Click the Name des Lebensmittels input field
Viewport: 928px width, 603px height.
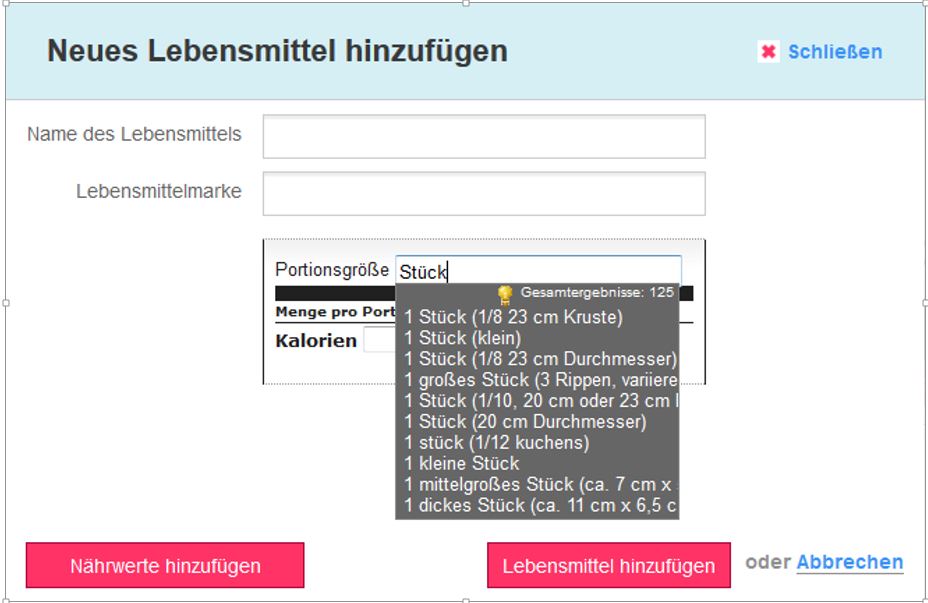click(484, 137)
